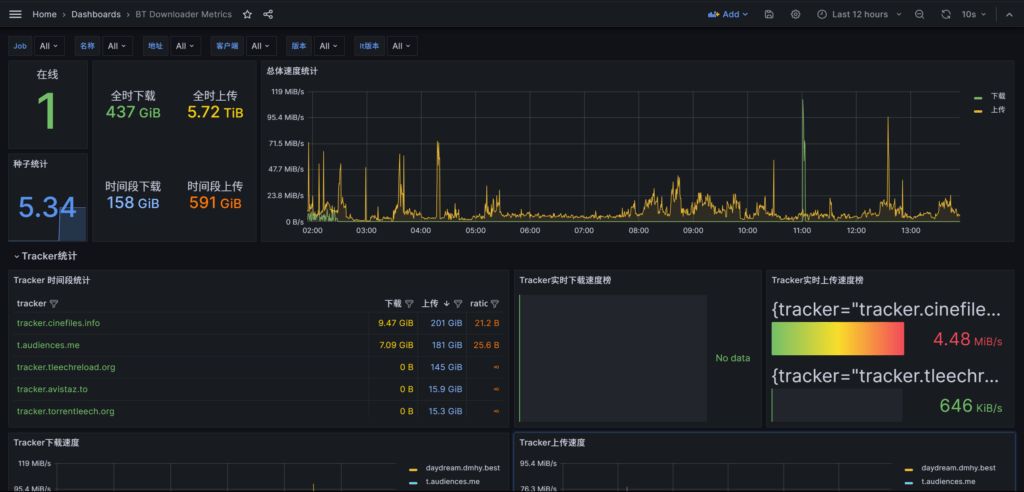
Task: Open the 客户端 variable dropdown
Action: pos(261,46)
